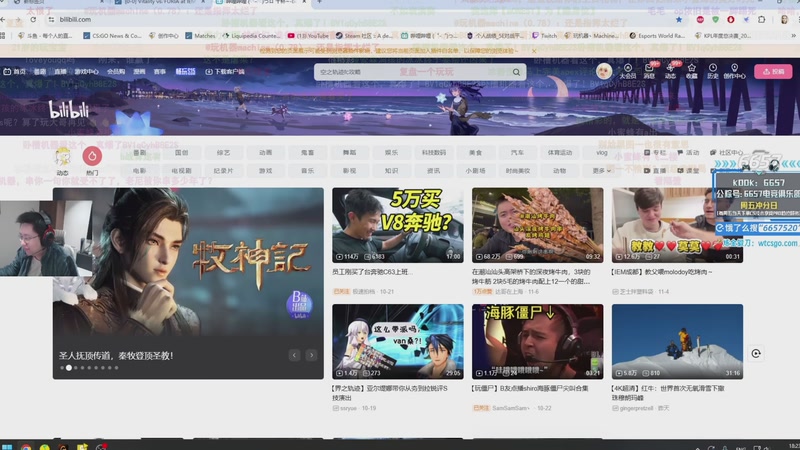The image size is (800, 450).
Task: Close the yellow notification bar
Action: (534, 51)
